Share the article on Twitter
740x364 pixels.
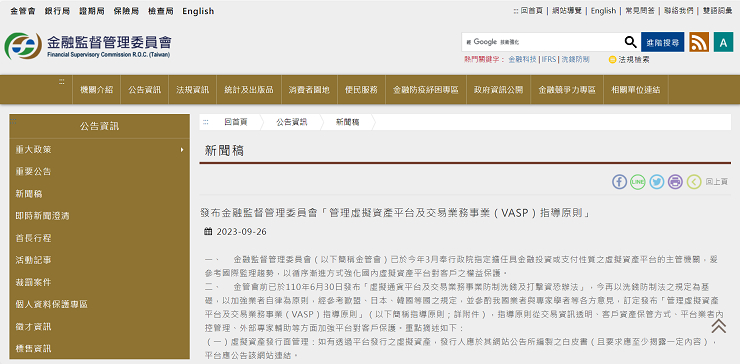point(656,182)
